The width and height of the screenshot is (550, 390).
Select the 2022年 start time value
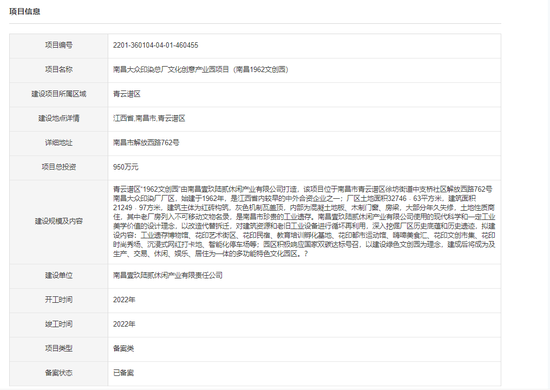pyautogui.click(x=124, y=300)
